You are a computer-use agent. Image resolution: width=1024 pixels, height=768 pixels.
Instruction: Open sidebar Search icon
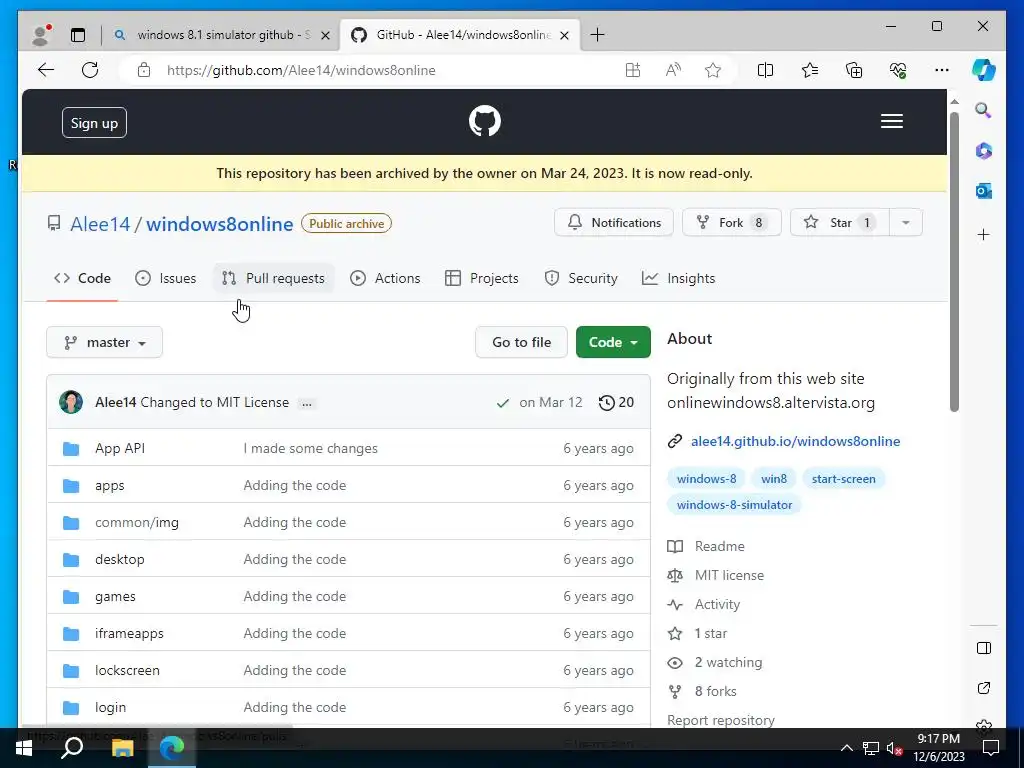coord(984,110)
